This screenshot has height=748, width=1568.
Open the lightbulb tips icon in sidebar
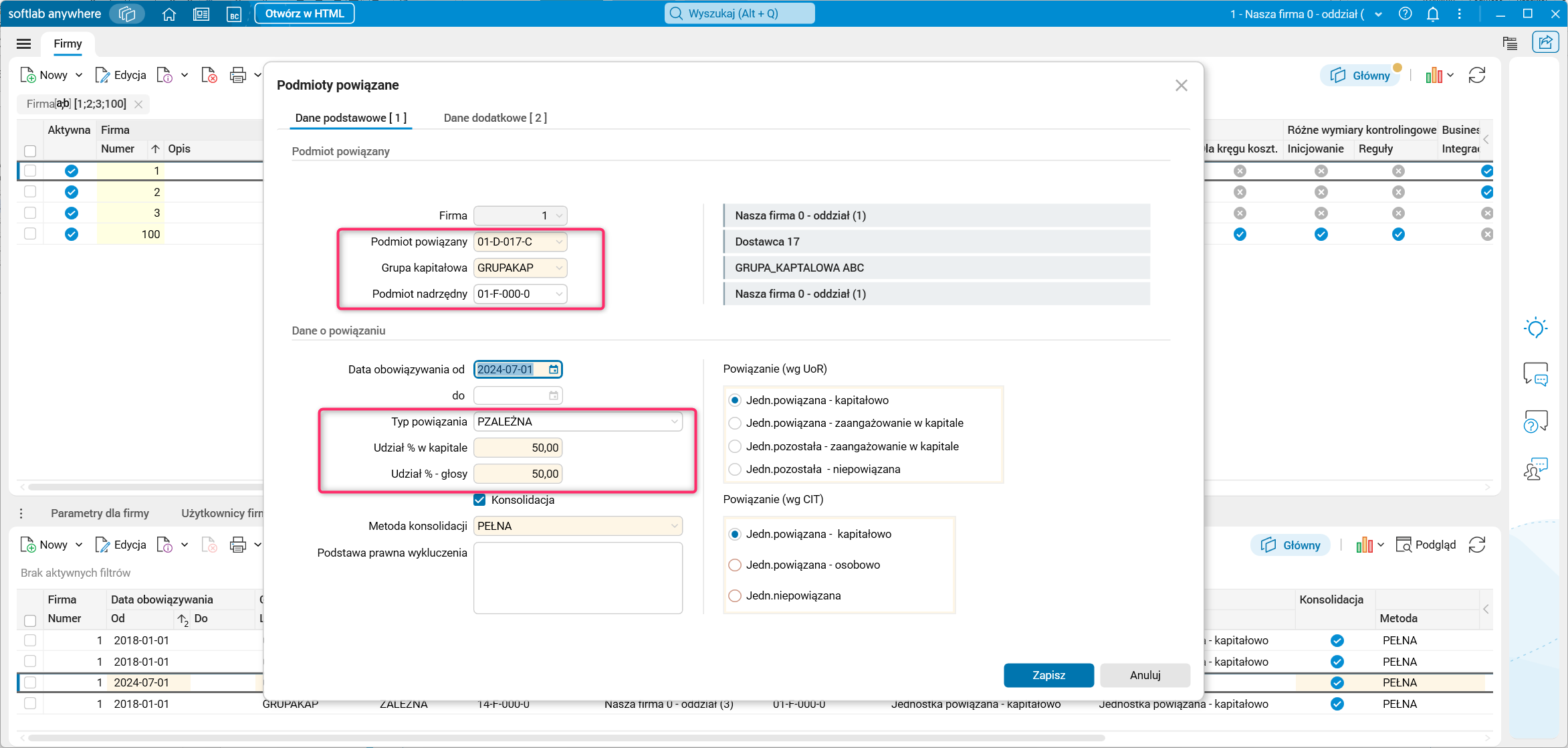(1535, 328)
